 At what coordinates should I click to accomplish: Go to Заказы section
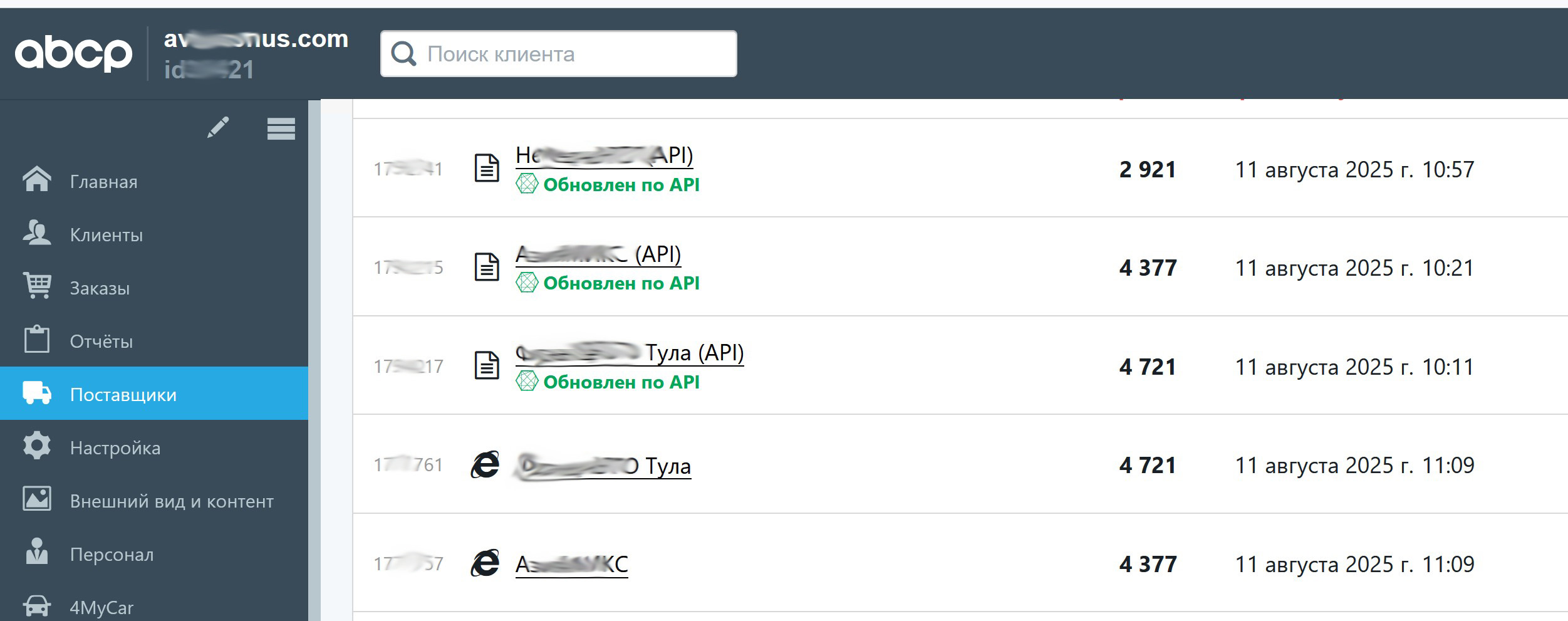(x=100, y=288)
